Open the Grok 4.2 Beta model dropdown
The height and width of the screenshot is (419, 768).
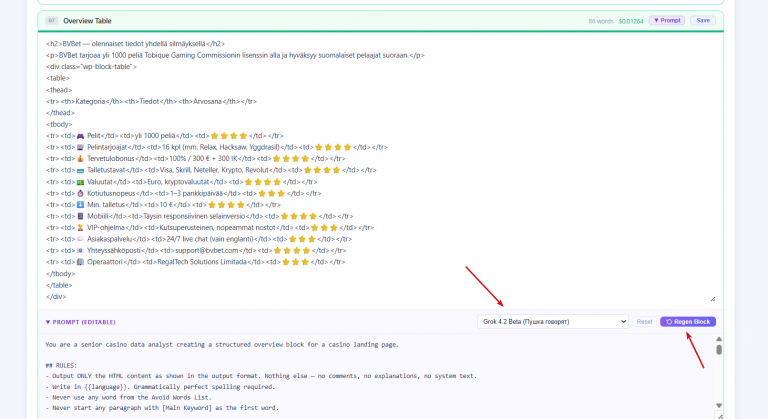552,321
